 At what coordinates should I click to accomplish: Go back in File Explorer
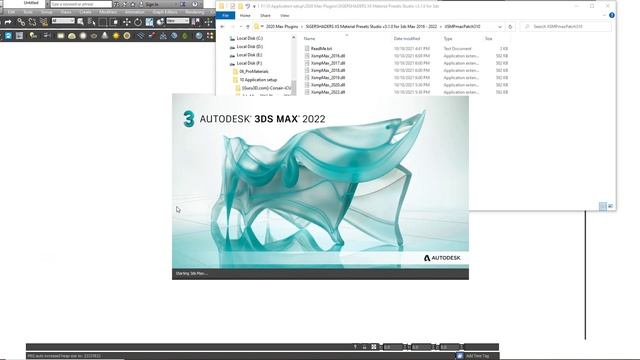[222, 27]
